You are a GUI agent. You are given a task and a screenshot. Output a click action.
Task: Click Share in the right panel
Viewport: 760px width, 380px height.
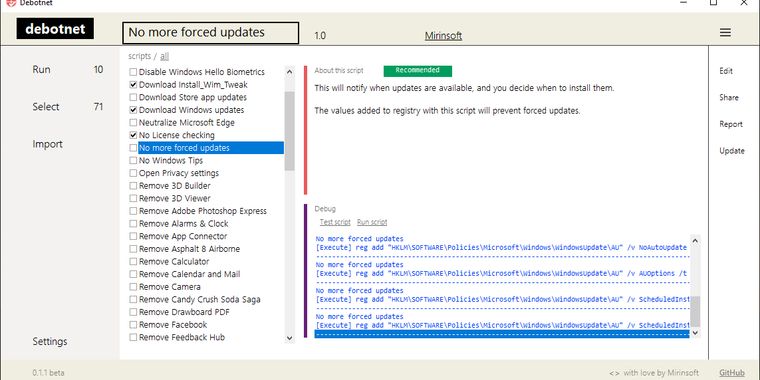point(729,97)
